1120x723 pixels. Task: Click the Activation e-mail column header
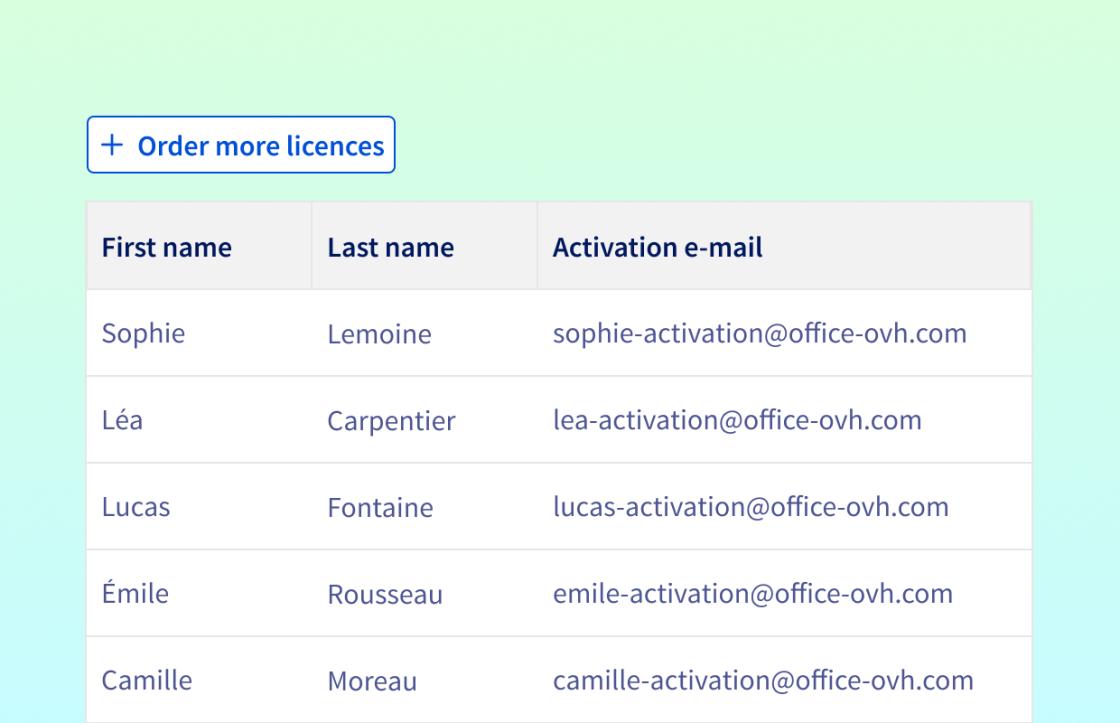tap(657, 247)
